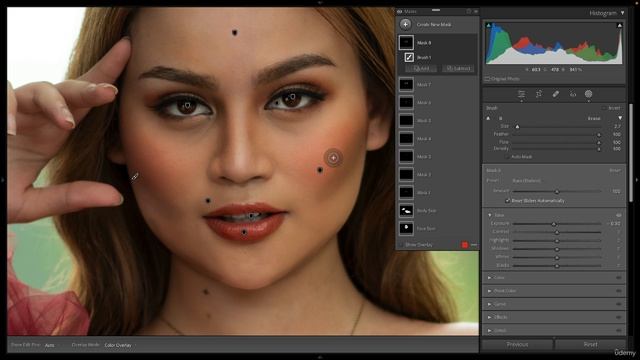
Task: Select the Face Skin mask thumbnail
Action: coord(406,229)
